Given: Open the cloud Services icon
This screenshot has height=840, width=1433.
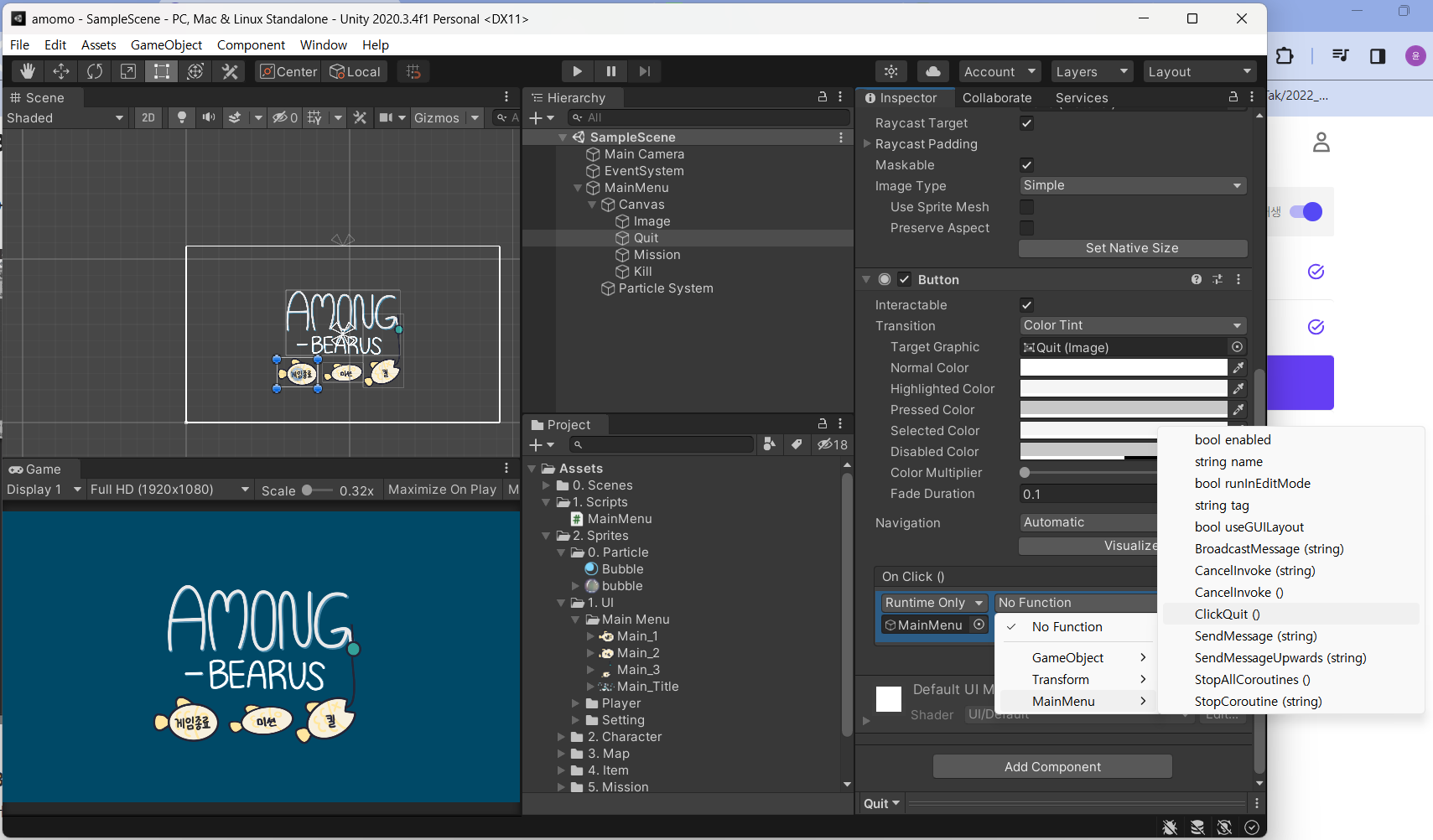Looking at the screenshot, I should (x=933, y=71).
